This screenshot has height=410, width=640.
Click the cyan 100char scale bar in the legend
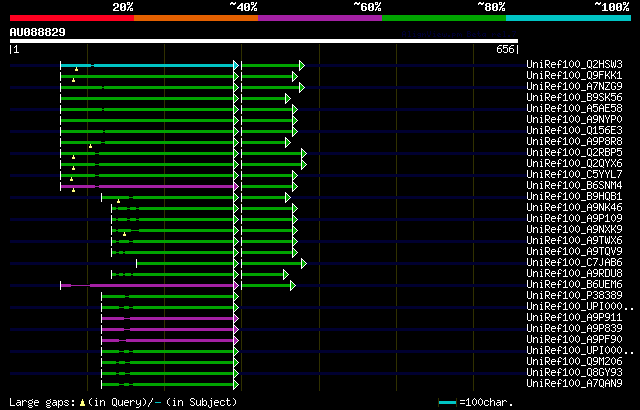pyautogui.click(x=447, y=403)
